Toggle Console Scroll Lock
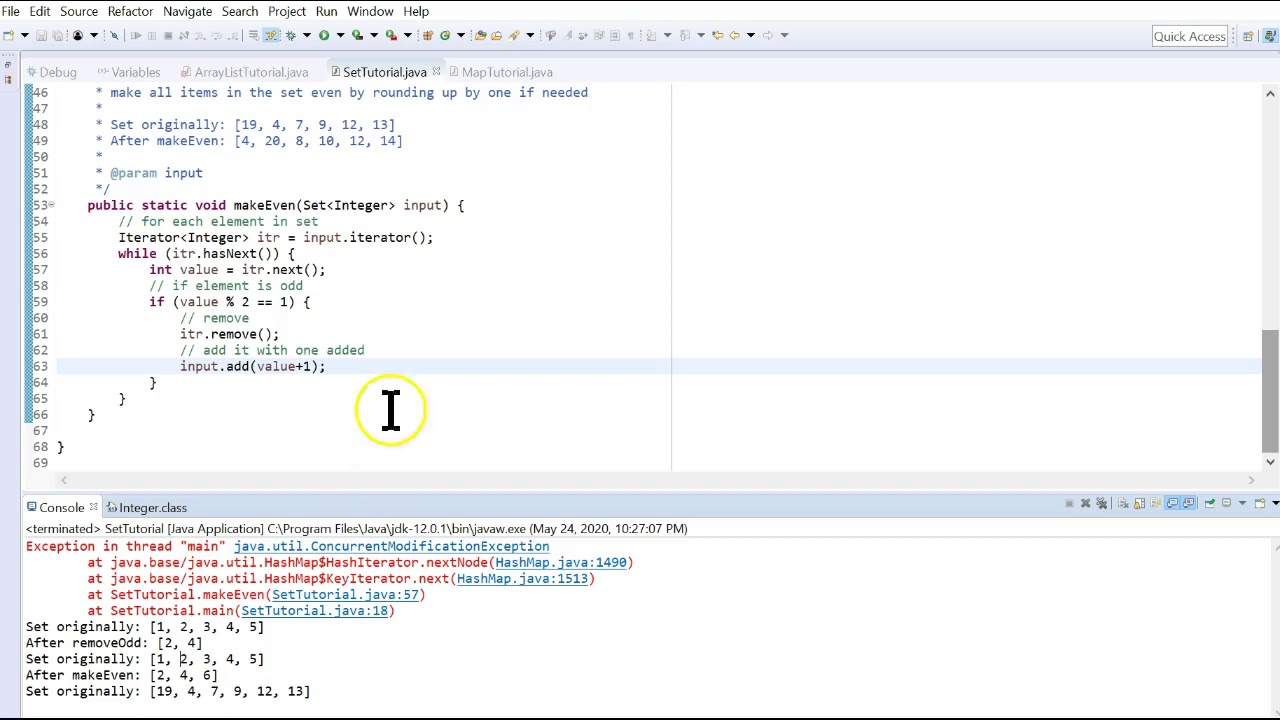Image resolution: width=1280 pixels, height=720 pixels. tap(1139, 503)
